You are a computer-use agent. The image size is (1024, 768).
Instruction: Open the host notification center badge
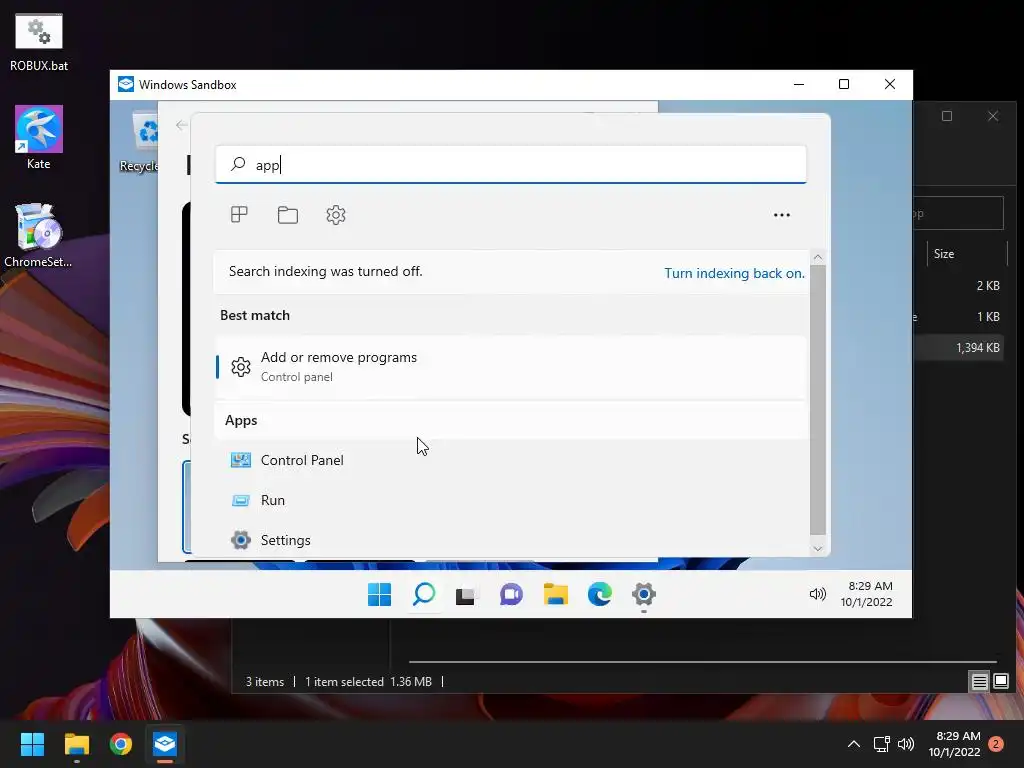996,744
